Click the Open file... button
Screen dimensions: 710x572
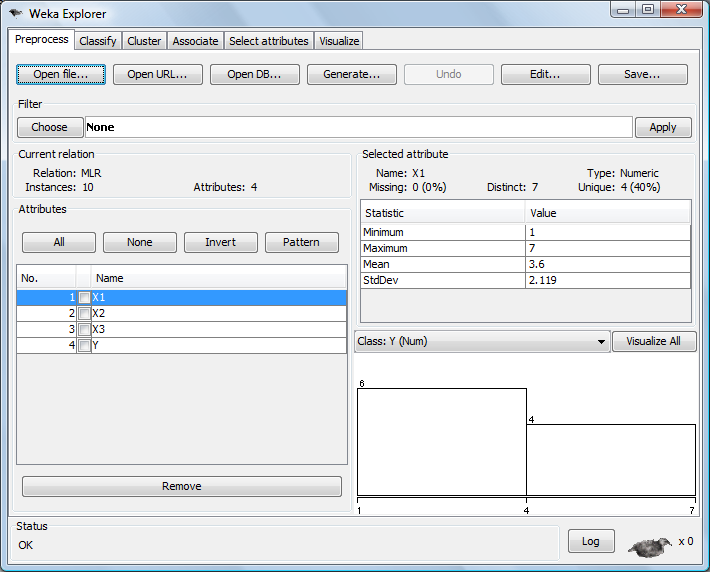61,74
